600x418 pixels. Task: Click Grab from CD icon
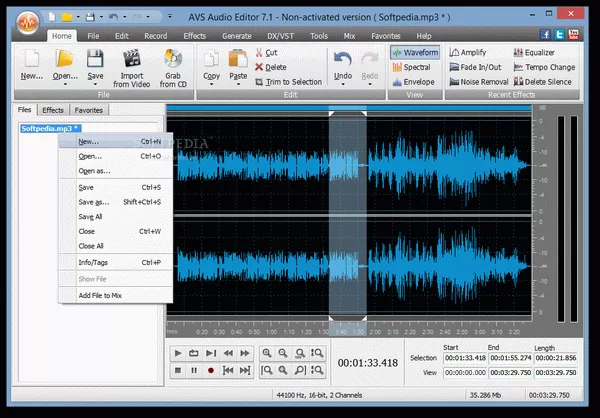pos(173,59)
